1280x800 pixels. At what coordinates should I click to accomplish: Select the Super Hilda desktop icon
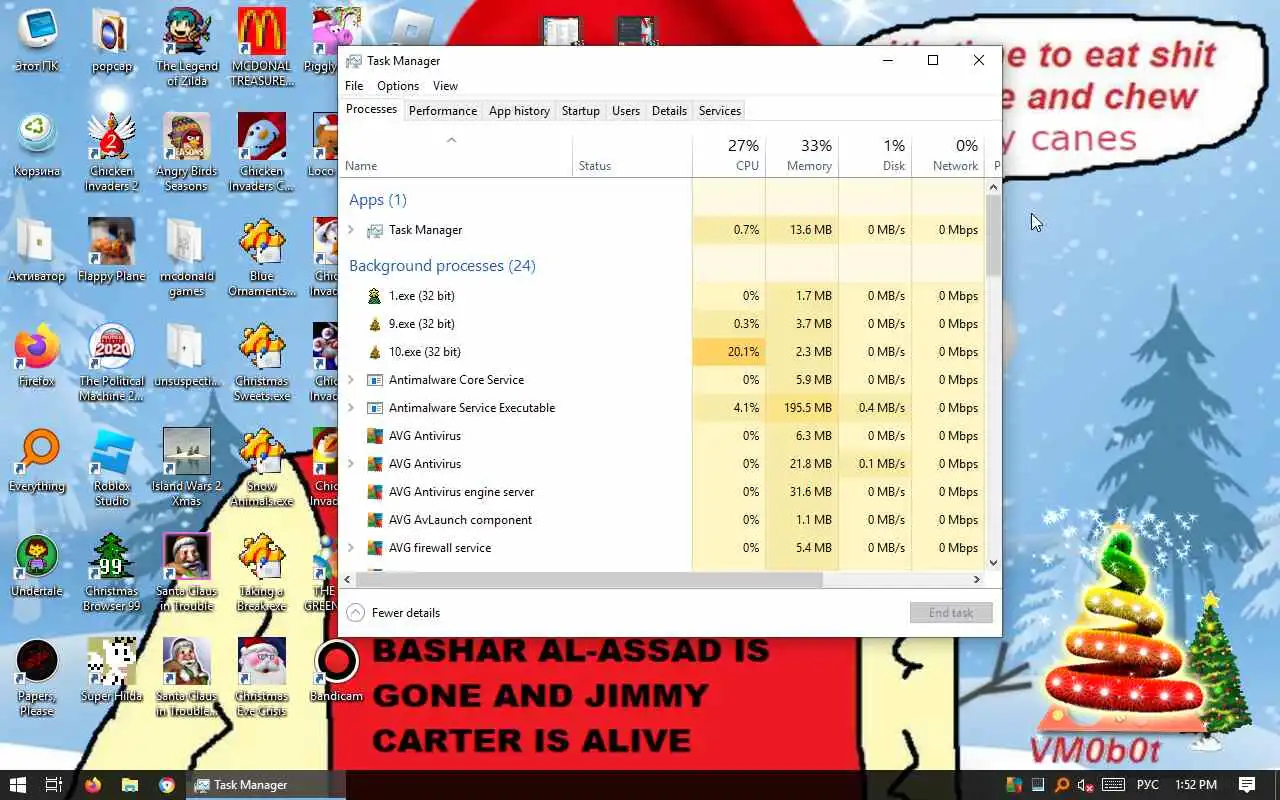coord(112,671)
